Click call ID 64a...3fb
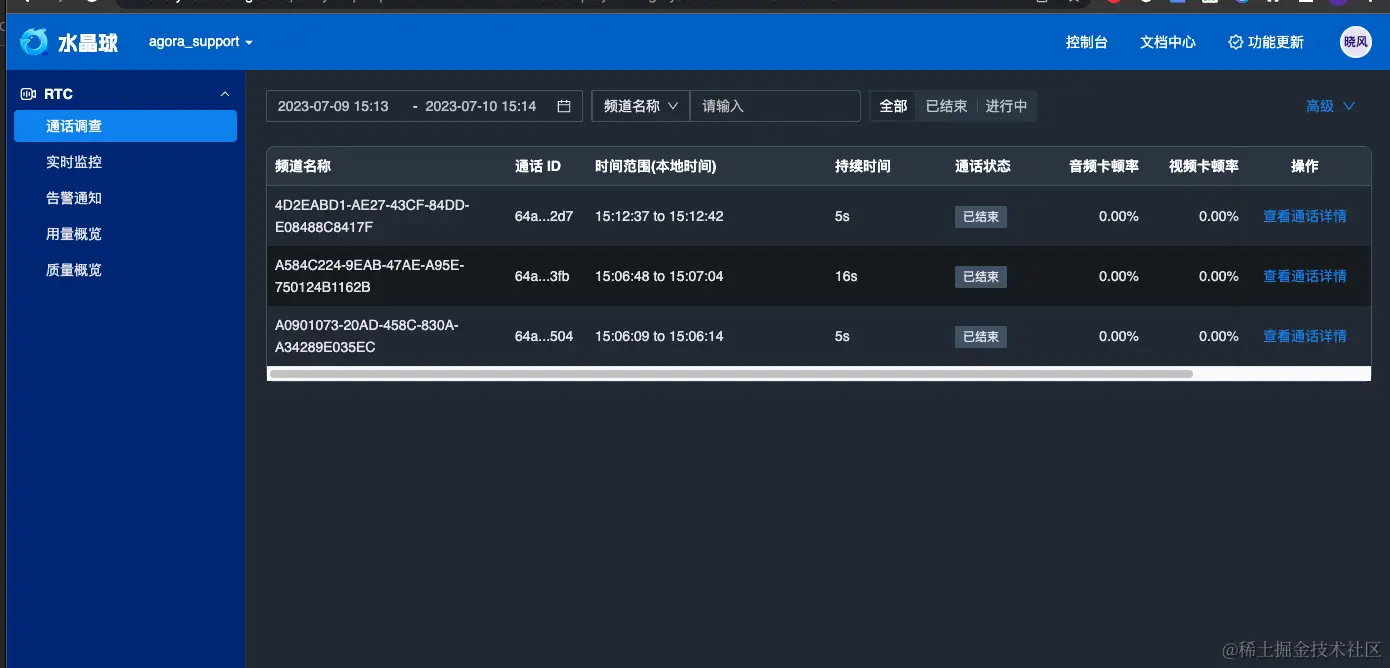The width and height of the screenshot is (1390, 668). [x=542, y=276]
